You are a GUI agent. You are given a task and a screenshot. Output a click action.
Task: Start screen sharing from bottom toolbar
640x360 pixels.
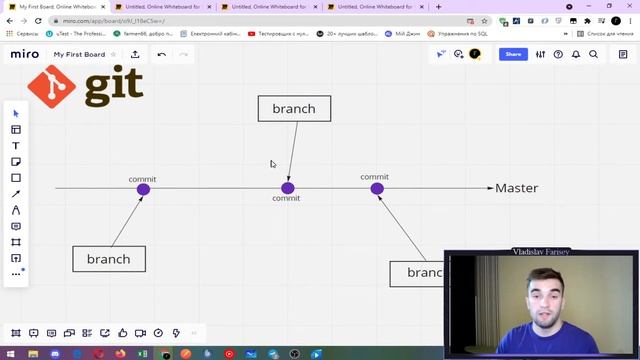(x=105, y=333)
